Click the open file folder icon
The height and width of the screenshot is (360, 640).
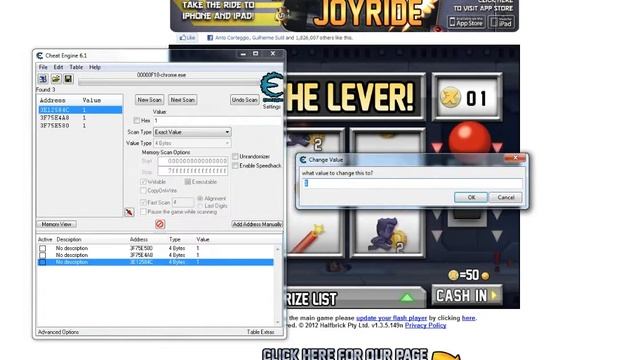(x=56, y=79)
